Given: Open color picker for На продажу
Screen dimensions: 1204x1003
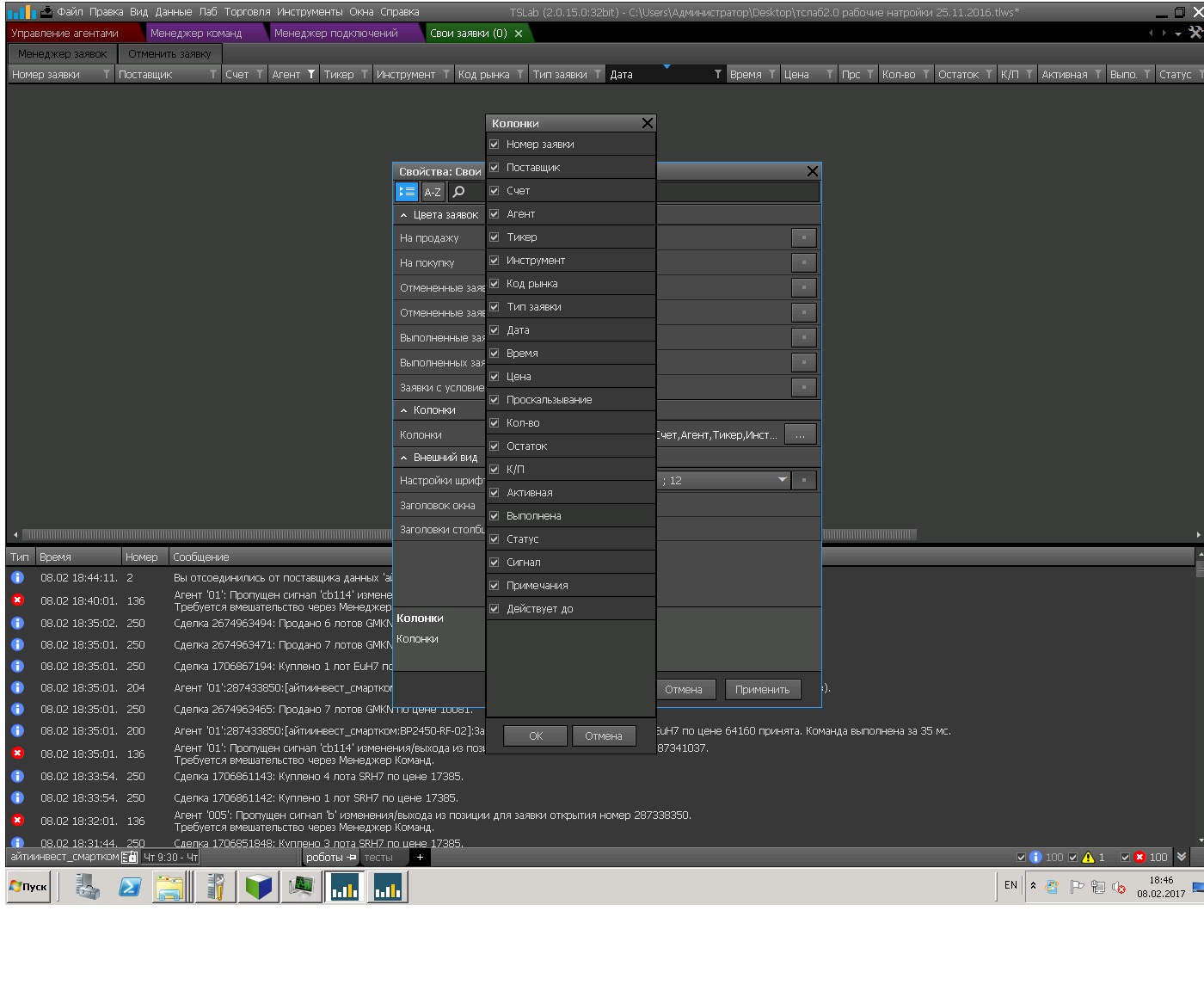Looking at the screenshot, I should click(x=804, y=238).
